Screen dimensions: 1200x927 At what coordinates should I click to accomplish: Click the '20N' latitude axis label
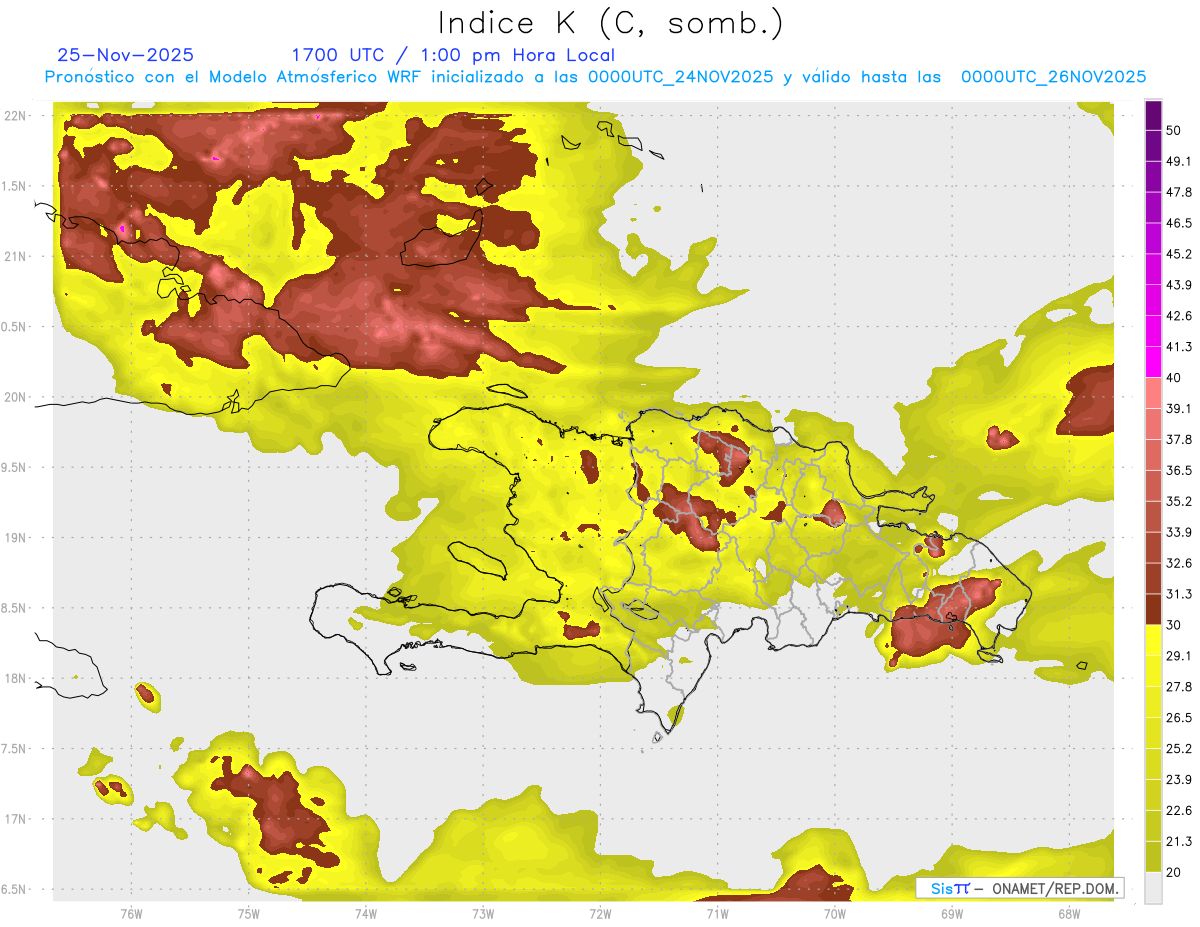pos(15,397)
